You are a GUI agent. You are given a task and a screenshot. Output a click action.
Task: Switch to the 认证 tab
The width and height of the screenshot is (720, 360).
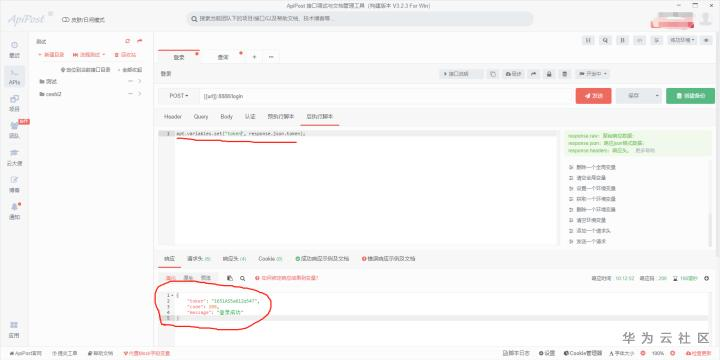coord(250,117)
